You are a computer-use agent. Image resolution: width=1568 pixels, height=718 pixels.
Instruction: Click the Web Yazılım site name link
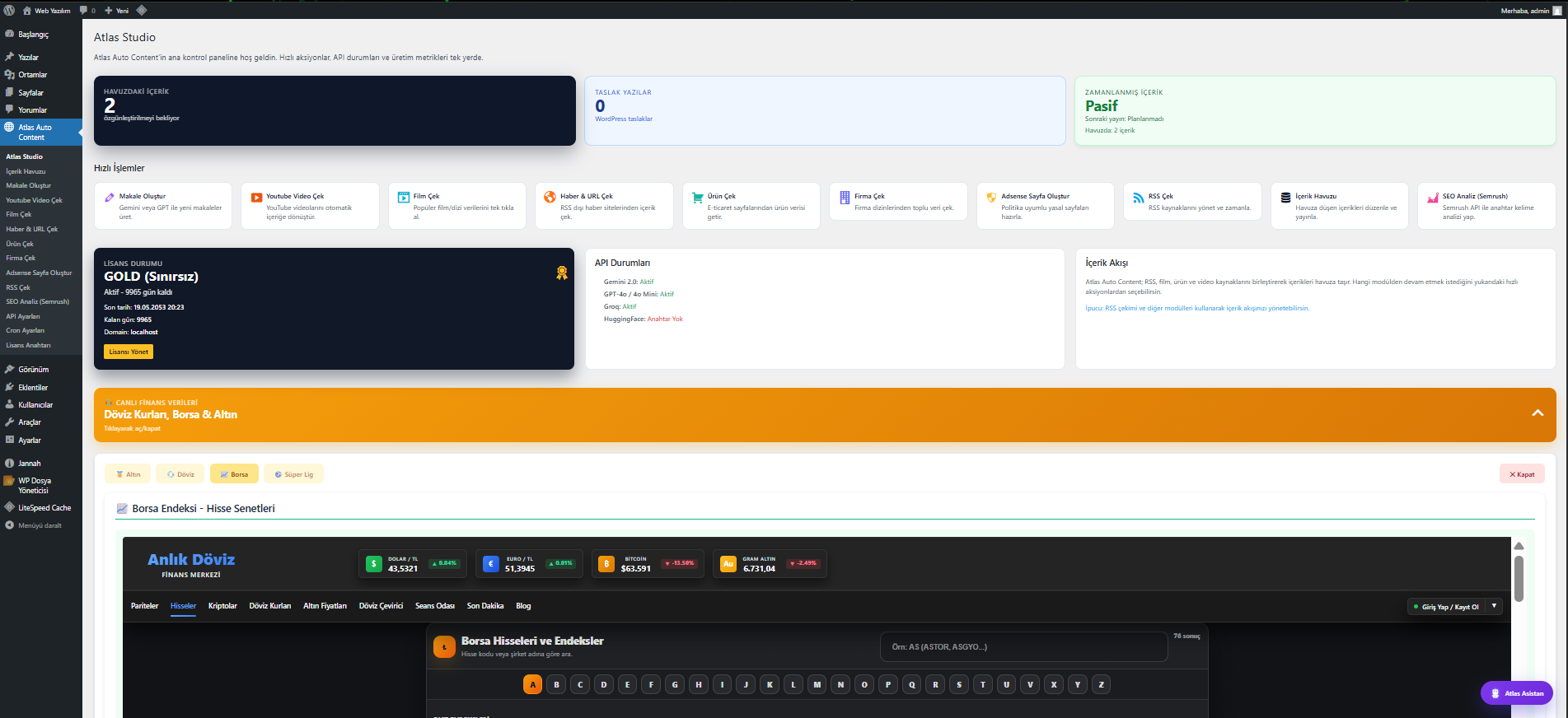(x=46, y=11)
